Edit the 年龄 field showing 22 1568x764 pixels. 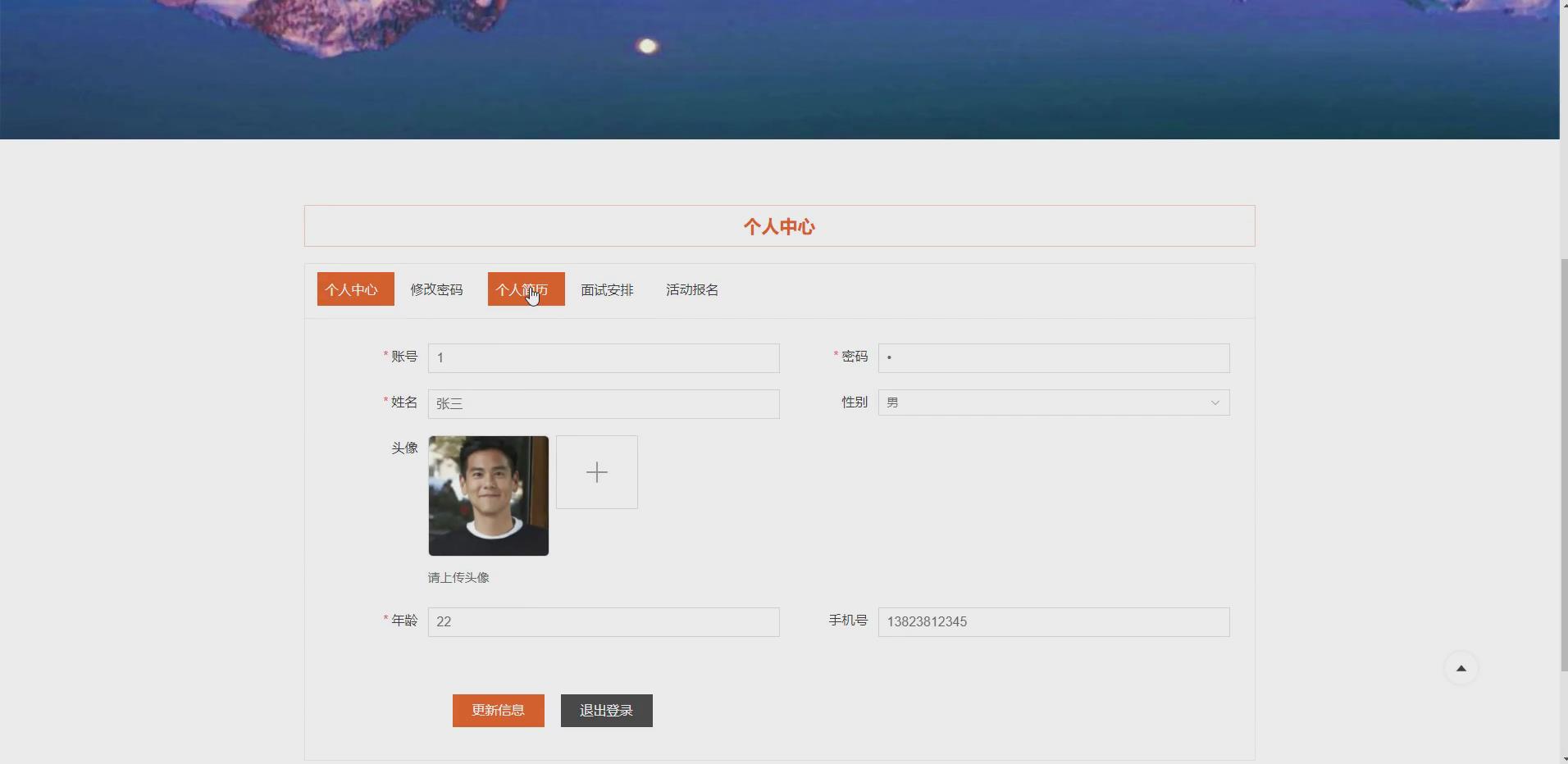[x=604, y=622]
